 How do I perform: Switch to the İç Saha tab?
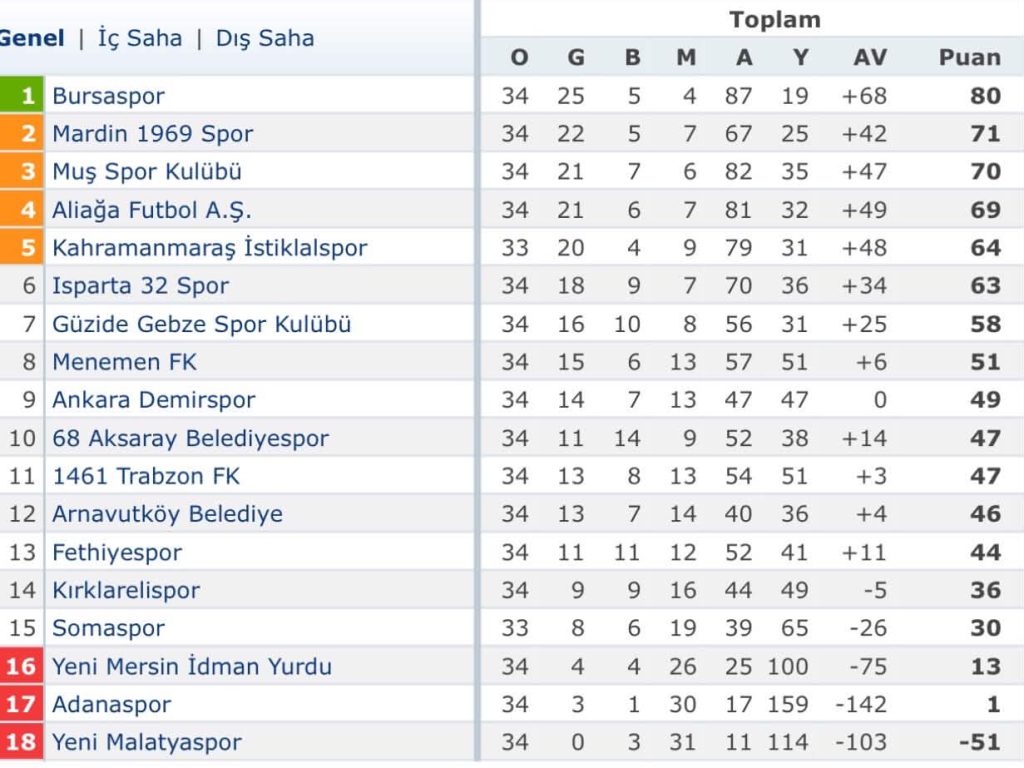tap(140, 38)
